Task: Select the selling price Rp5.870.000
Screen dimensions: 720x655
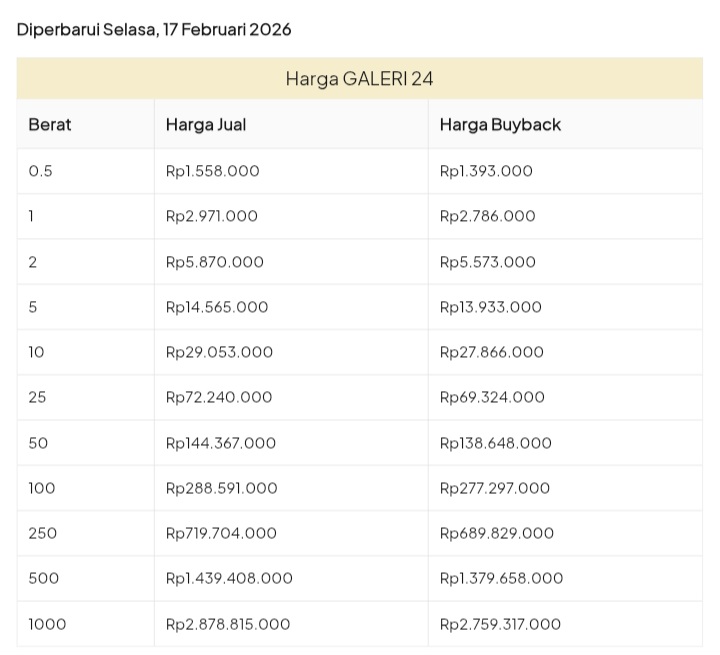Action: coord(214,262)
